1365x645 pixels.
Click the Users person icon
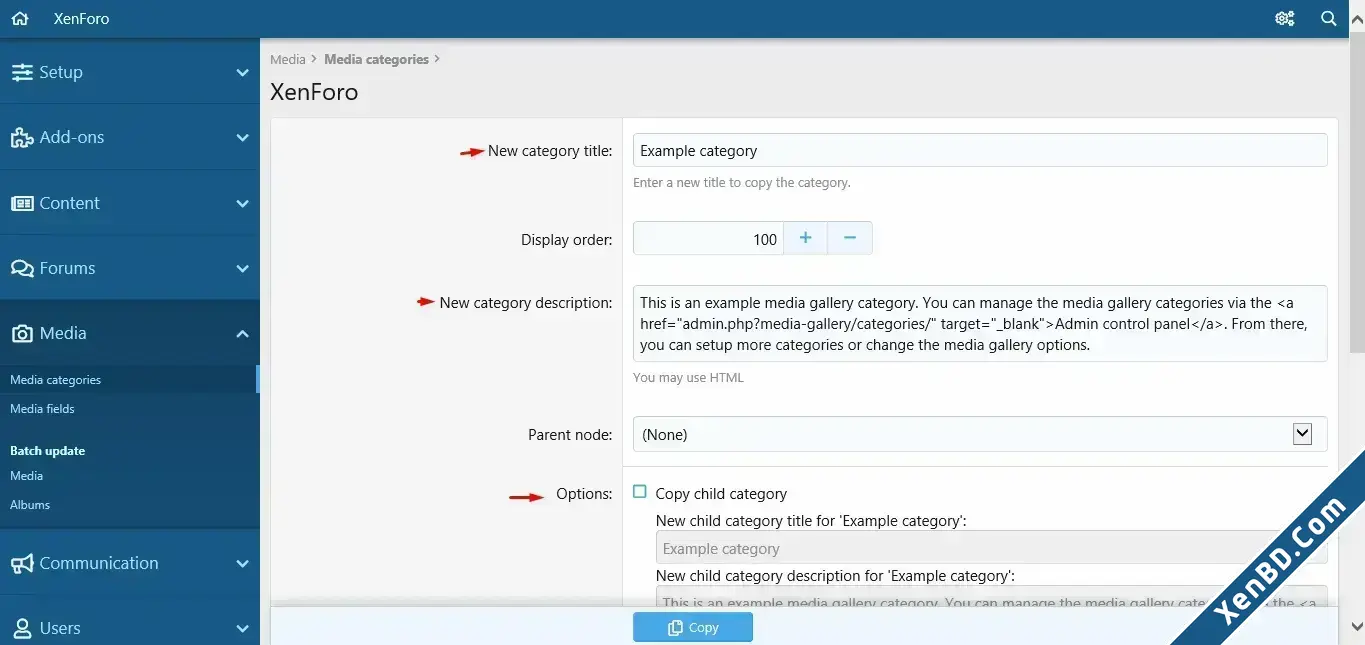[22, 629]
